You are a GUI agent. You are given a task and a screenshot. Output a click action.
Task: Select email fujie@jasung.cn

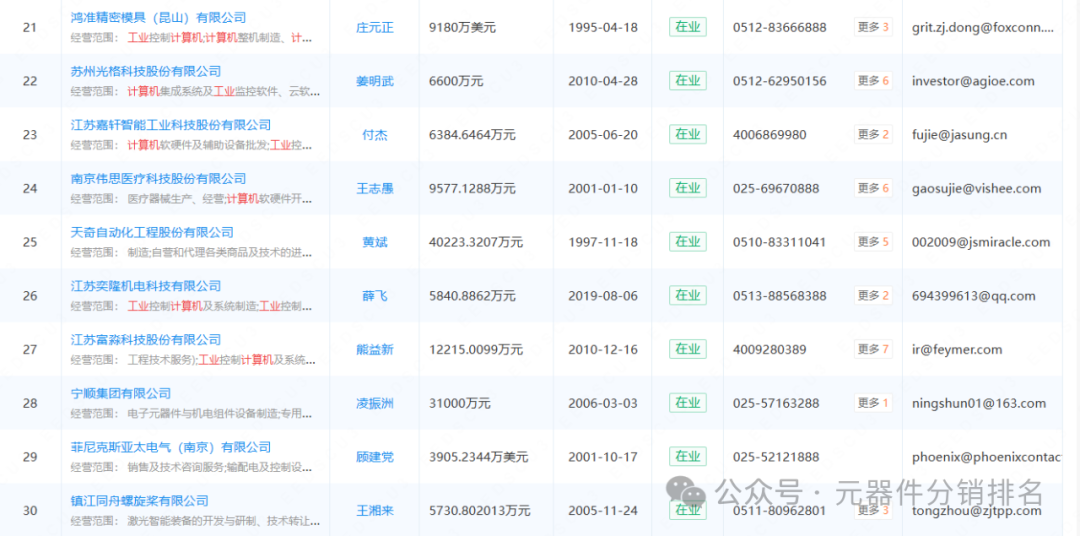pyautogui.click(x=959, y=136)
